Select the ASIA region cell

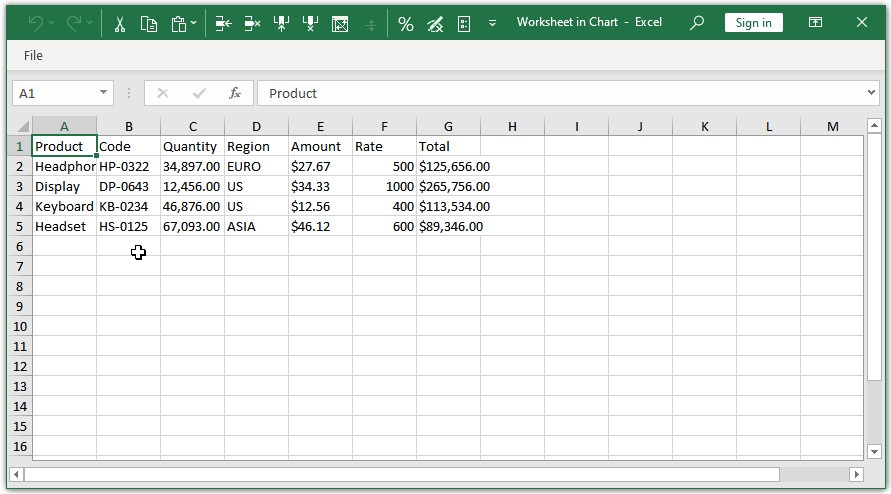(256, 226)
